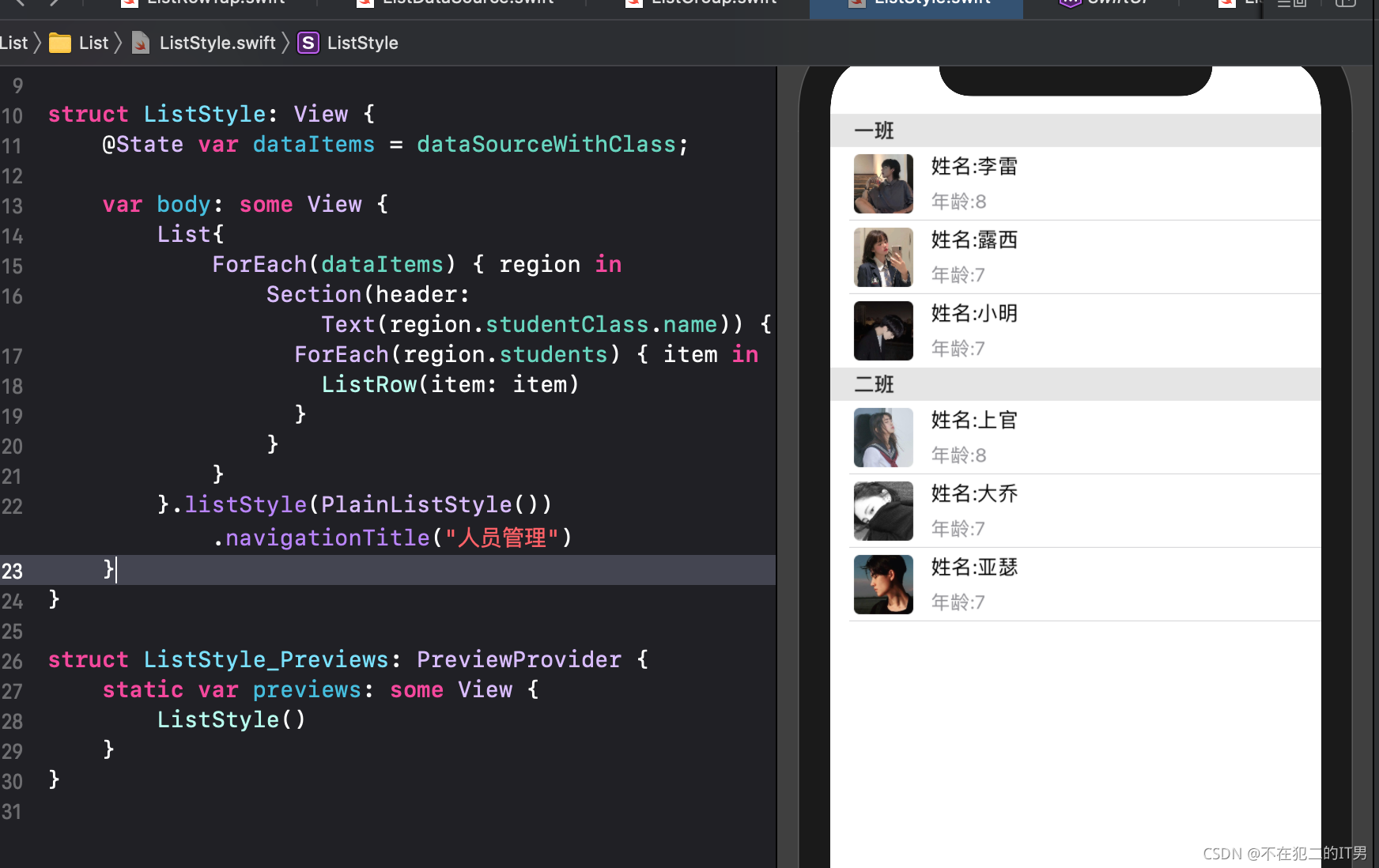Click the 年龄:7 label under 大乔

[x=958, y=529]
